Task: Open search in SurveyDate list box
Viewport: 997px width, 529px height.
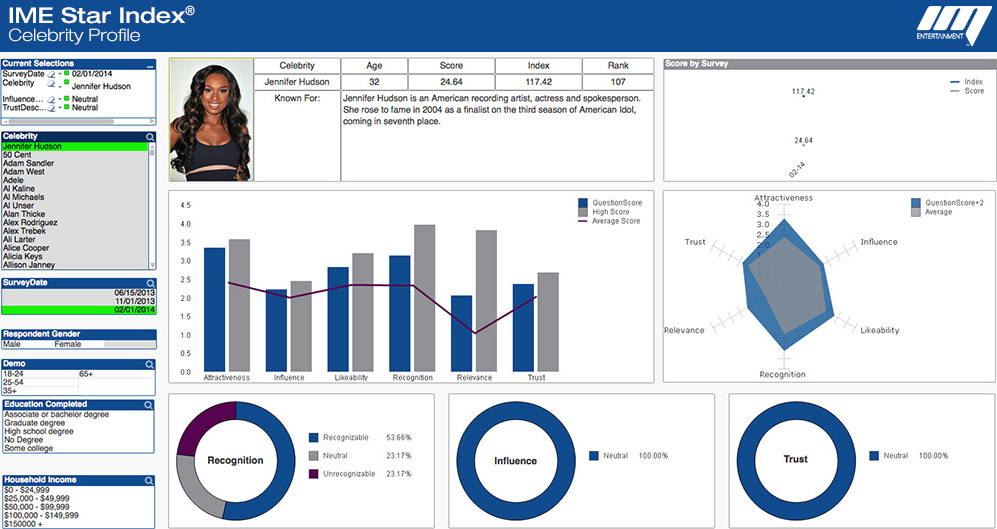Action: pos(150,283)
